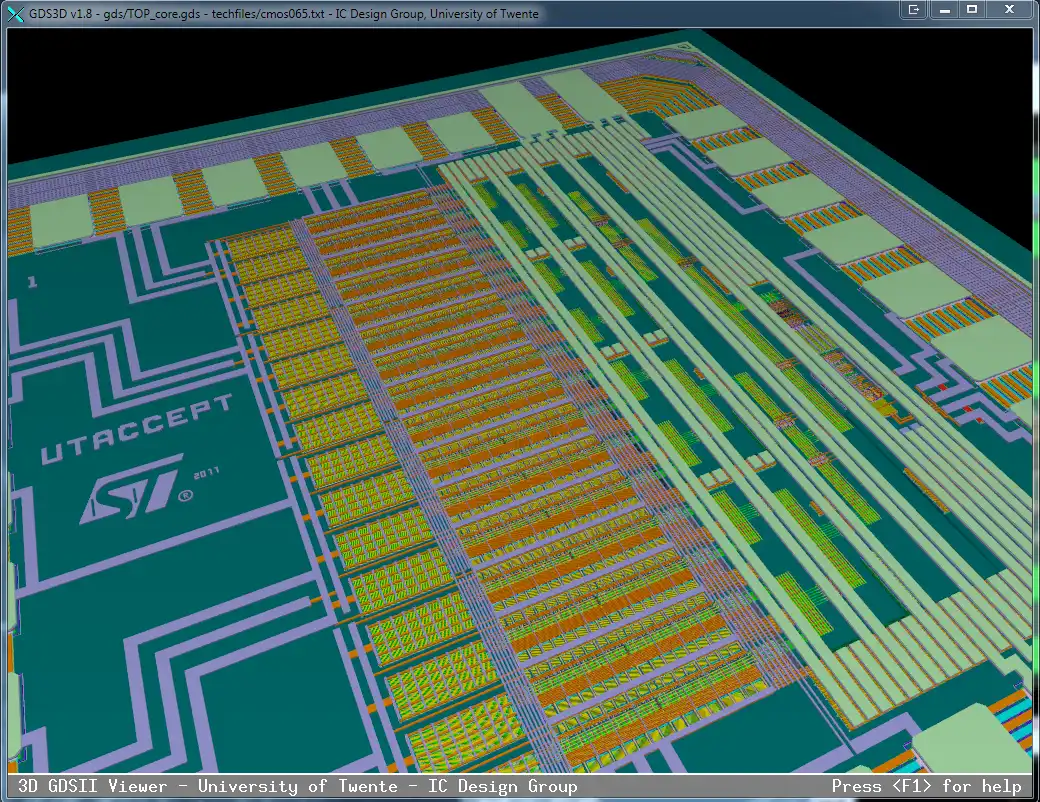Click the "Press <F1> for help" status text
The image size is (1040, 802).
tap(925, 787)
